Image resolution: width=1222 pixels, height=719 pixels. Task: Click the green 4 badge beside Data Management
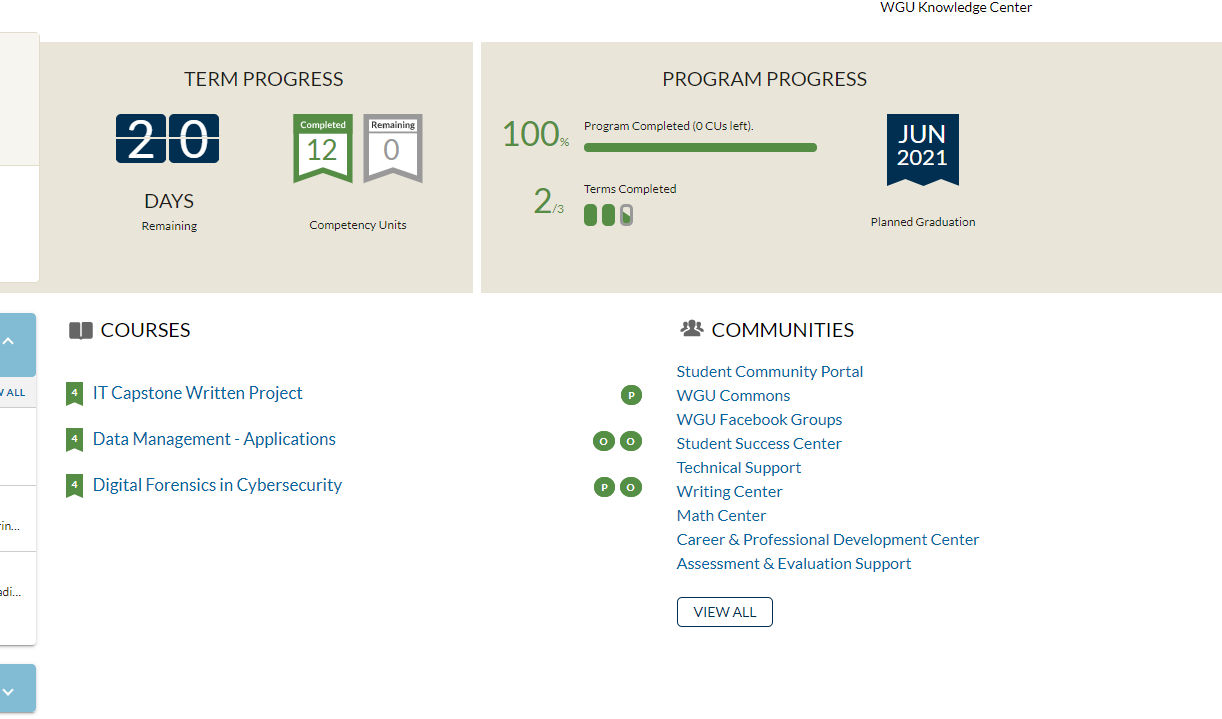(74, 440)
